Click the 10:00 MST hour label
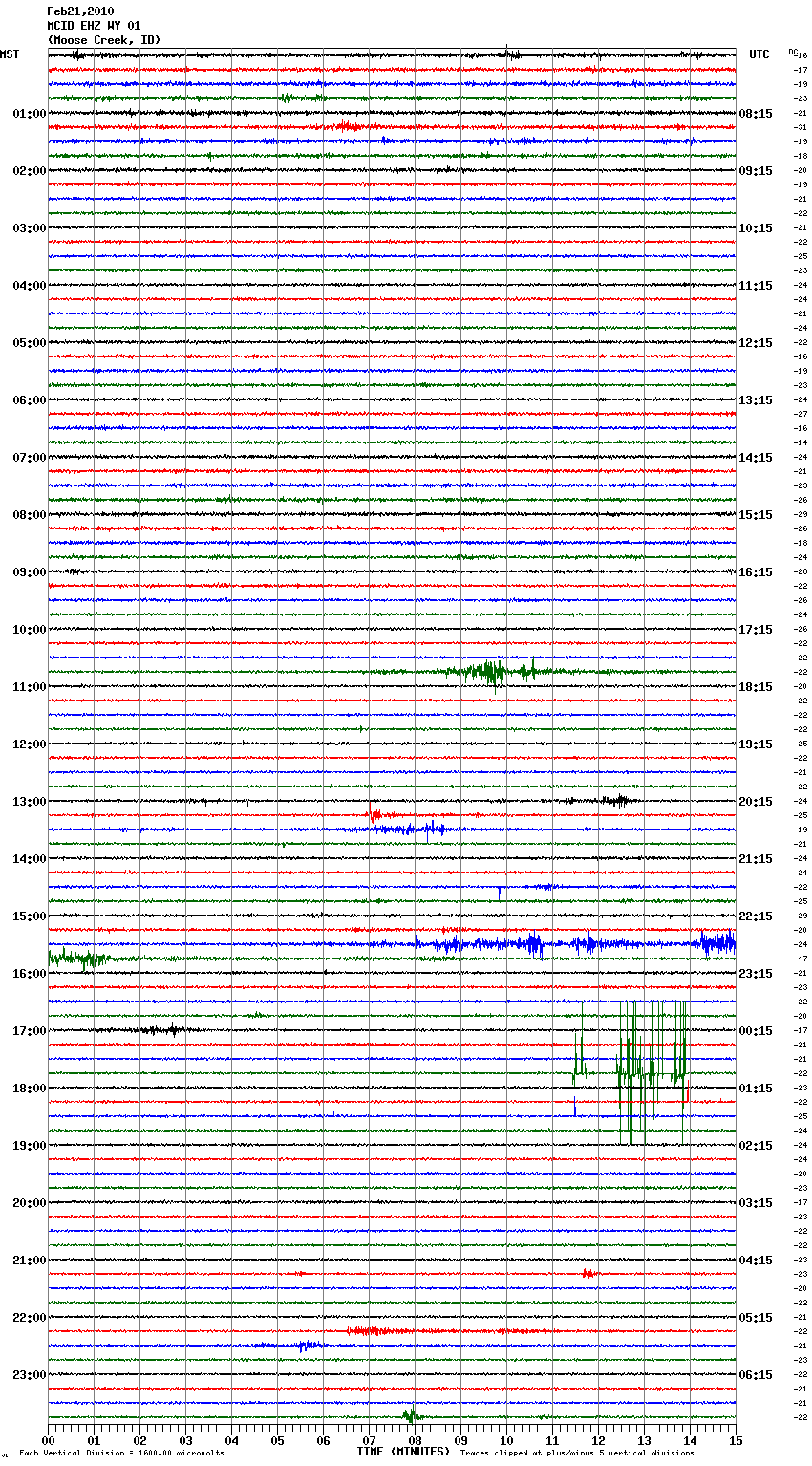The width and height of the screenshot is (812, 1466). pyautogui.click(x=30, y=630)
